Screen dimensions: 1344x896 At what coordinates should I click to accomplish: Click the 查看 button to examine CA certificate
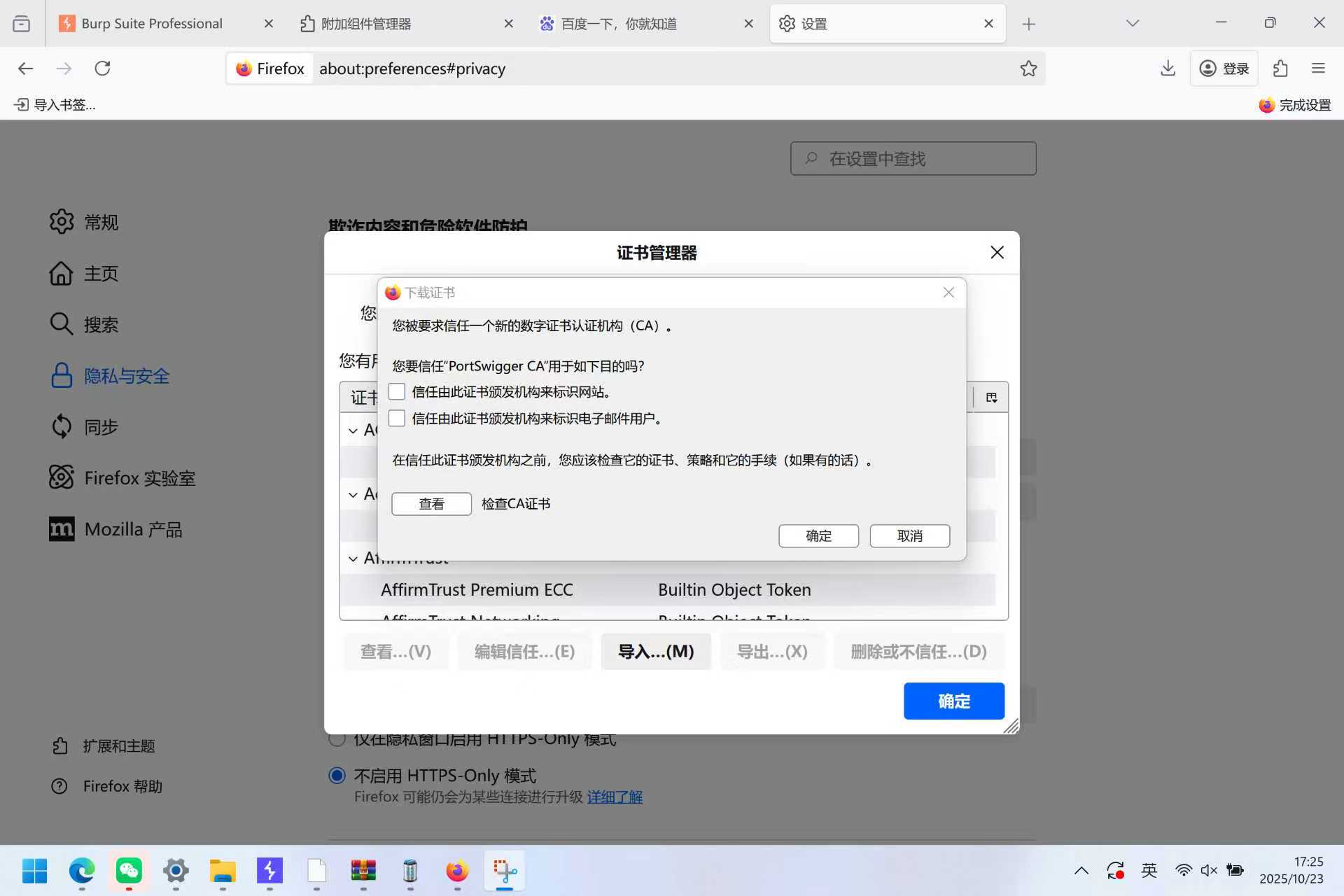click(431, 503)
